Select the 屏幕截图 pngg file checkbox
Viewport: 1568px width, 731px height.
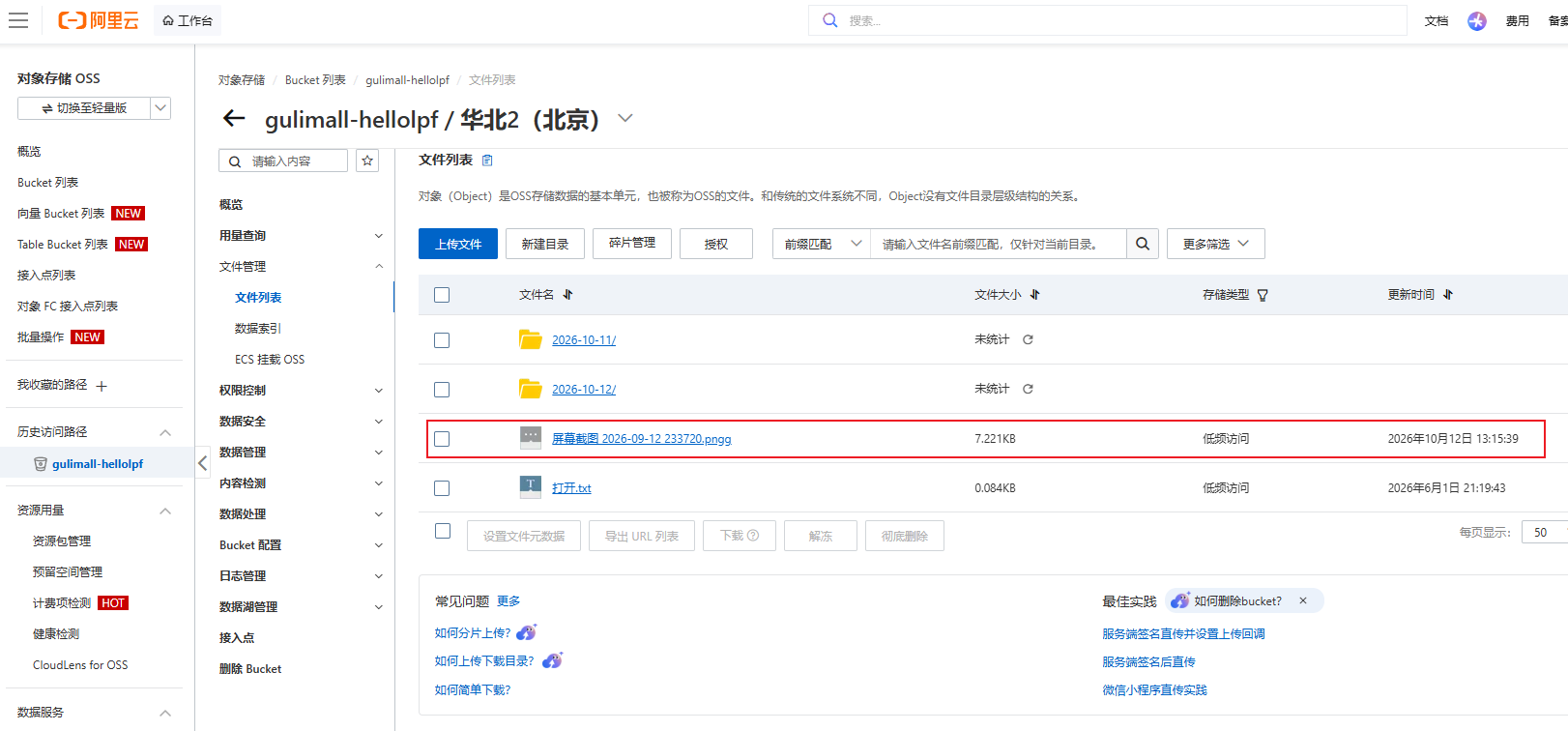coord(442,439)
